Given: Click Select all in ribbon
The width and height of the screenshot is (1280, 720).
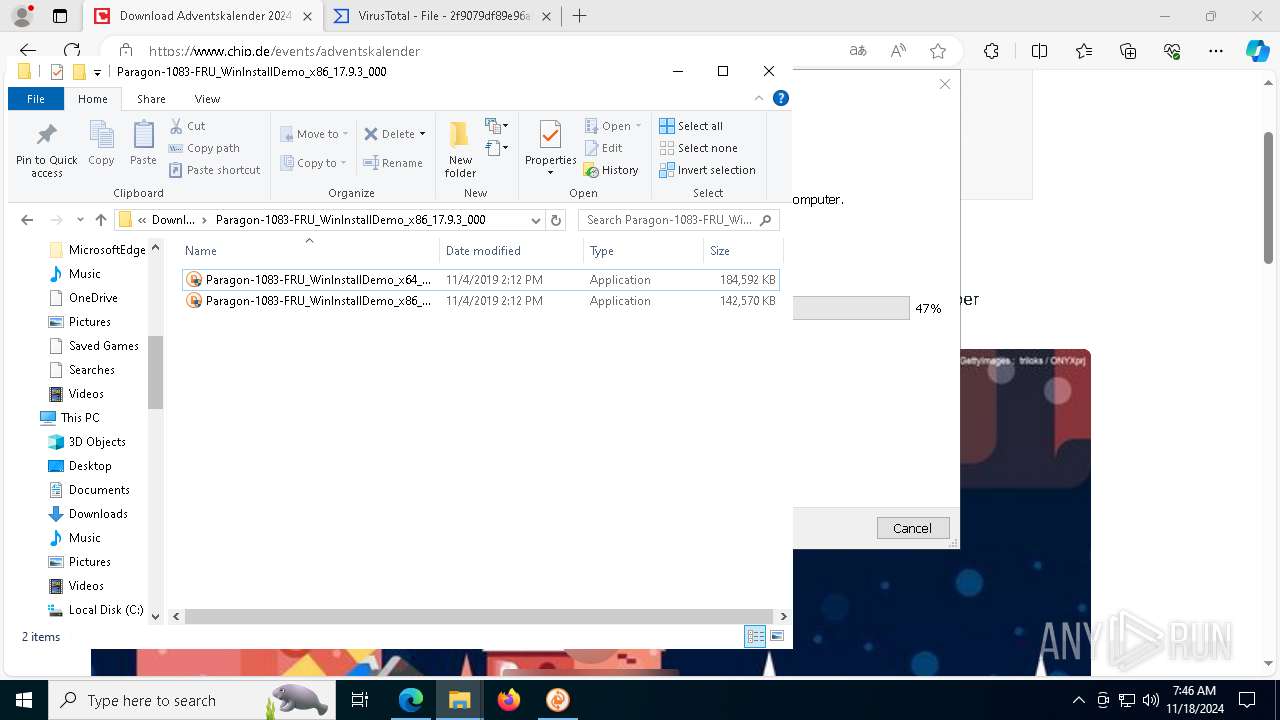Looking at the screenshot, I should coord(691,126).
